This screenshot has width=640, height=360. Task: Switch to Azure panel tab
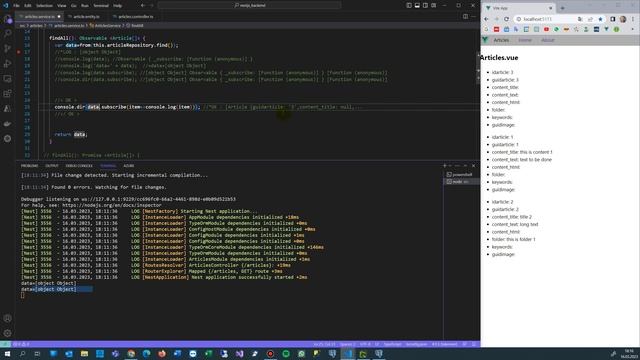pos(129,166)
